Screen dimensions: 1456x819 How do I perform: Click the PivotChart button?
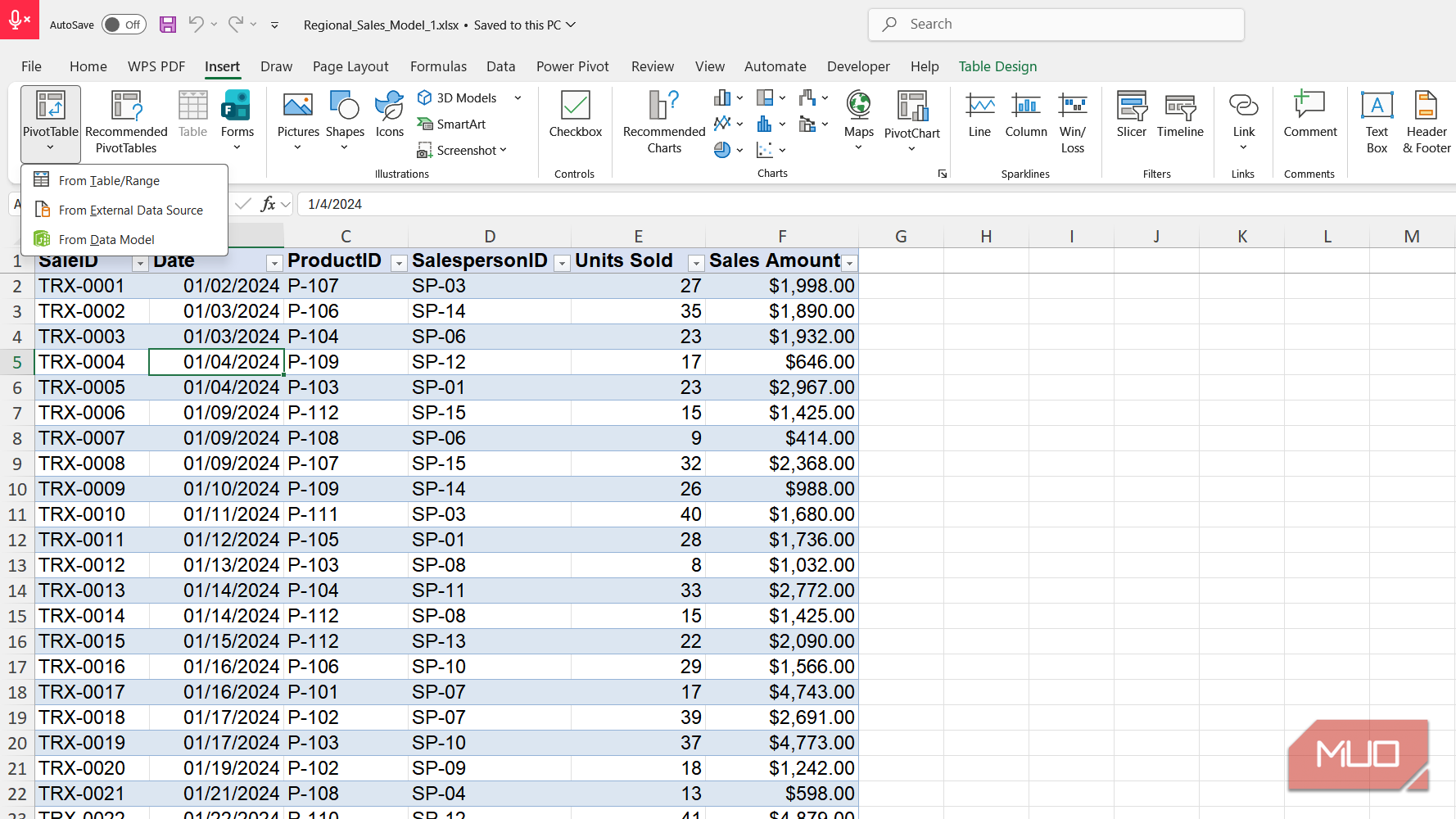click(x=912, y=121)
